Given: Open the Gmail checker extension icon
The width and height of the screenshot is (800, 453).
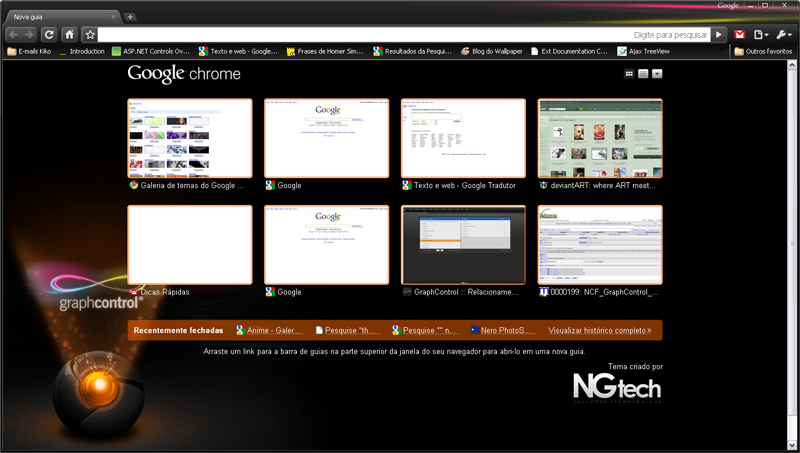Looking at the screenshot, I should (x=739, y=35).
